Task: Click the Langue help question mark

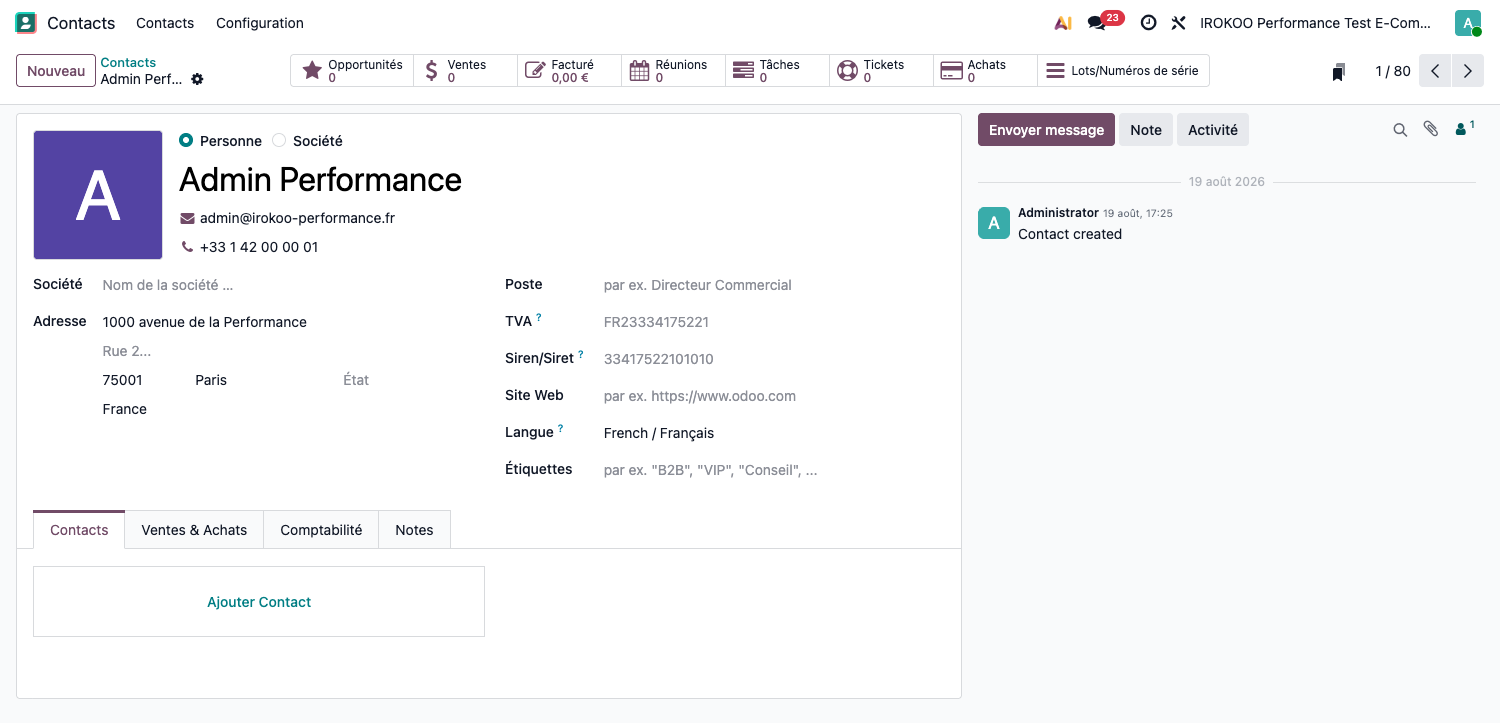Action: 561,428
